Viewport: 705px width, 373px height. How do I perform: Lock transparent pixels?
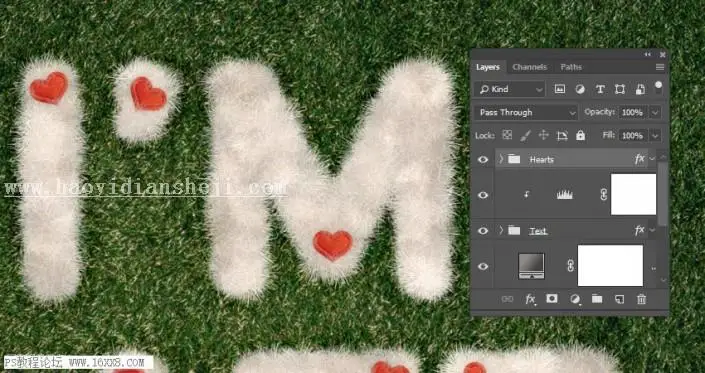click(x=507, y=135)
